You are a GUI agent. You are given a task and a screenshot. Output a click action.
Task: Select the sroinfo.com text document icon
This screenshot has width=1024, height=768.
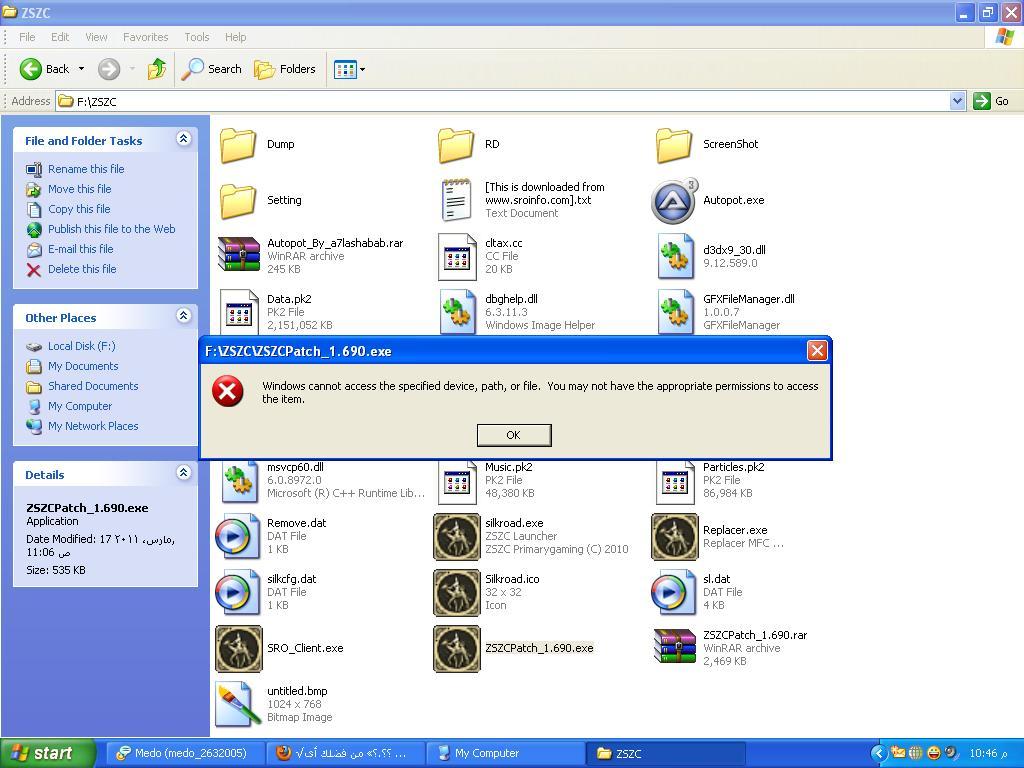click(456, 200)
